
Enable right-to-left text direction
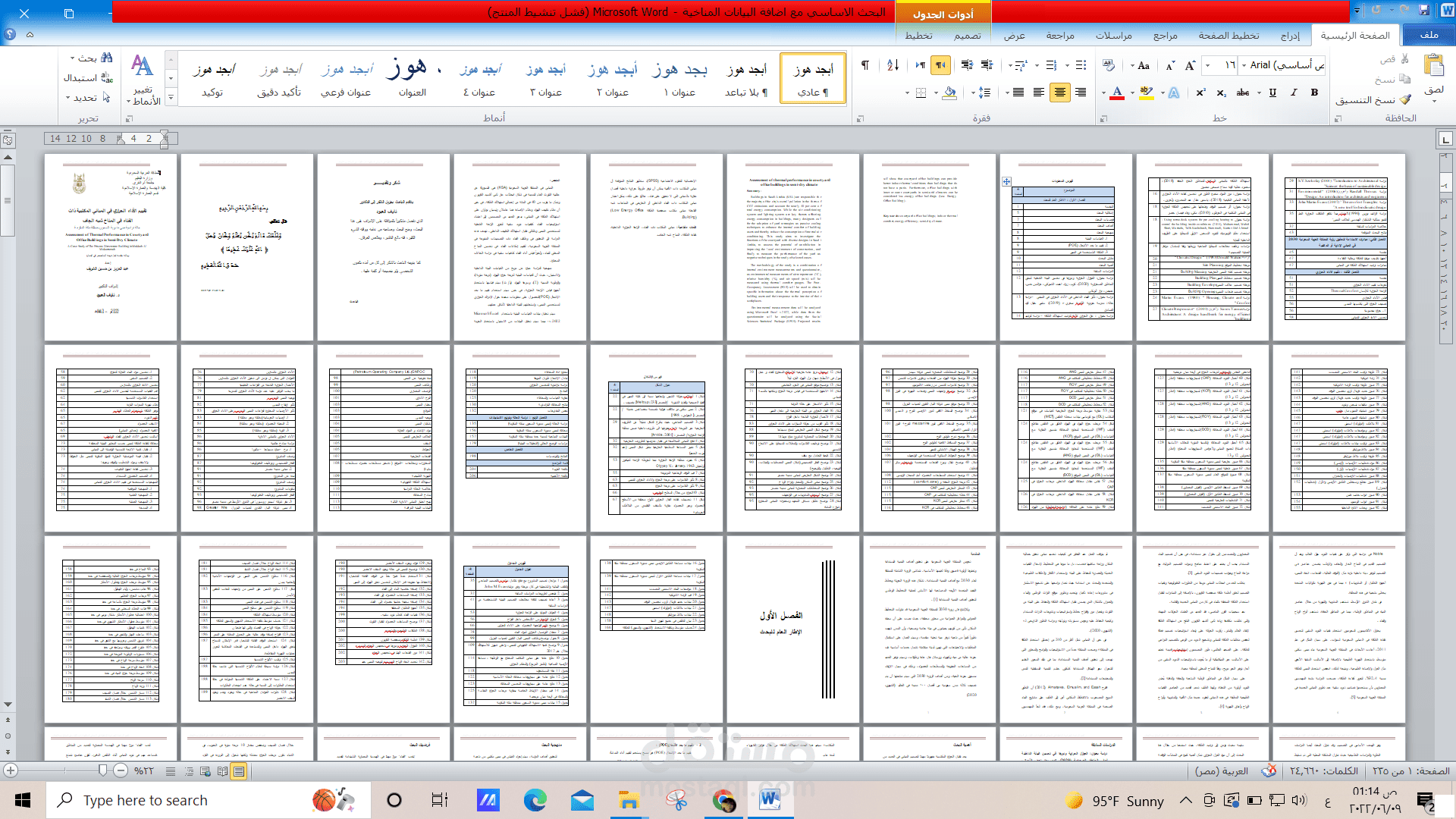tap(940, 65)
